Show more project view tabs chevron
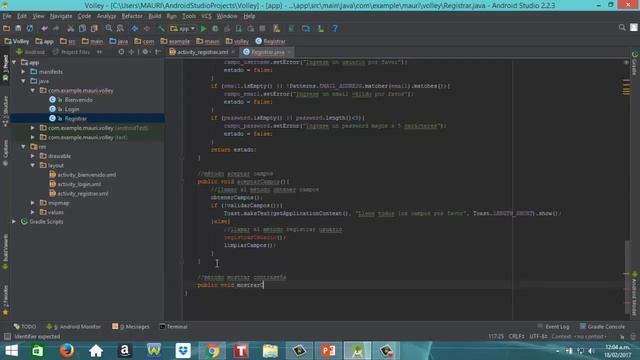 [x=99, y=52]
